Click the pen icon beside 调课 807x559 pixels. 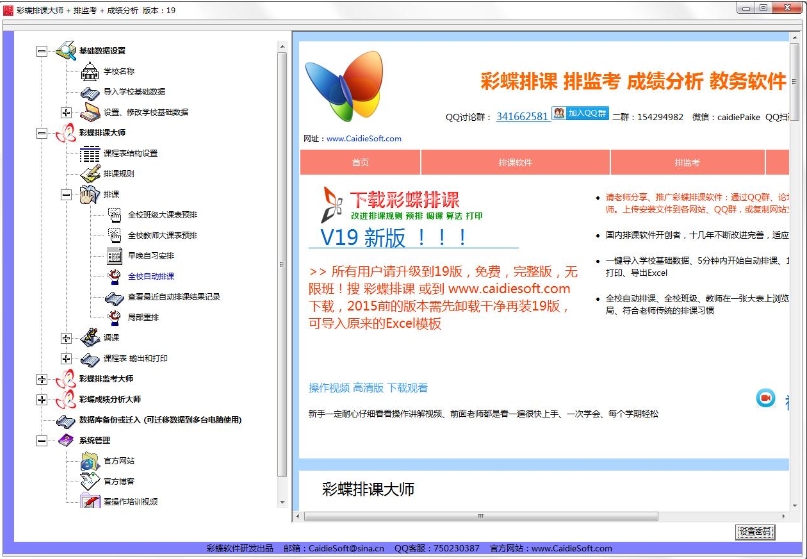(x=90, y=338)
